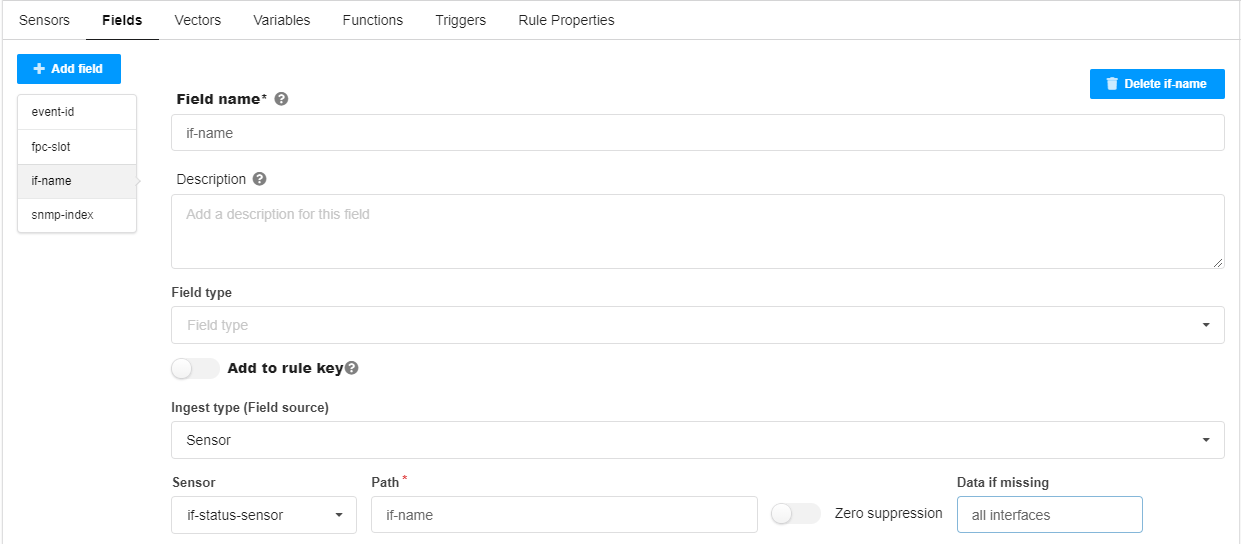This screenshot has height=544, width=1241.
Task: Open the if-status-sensor Sensor dropdown
Action: click(264, 515)
